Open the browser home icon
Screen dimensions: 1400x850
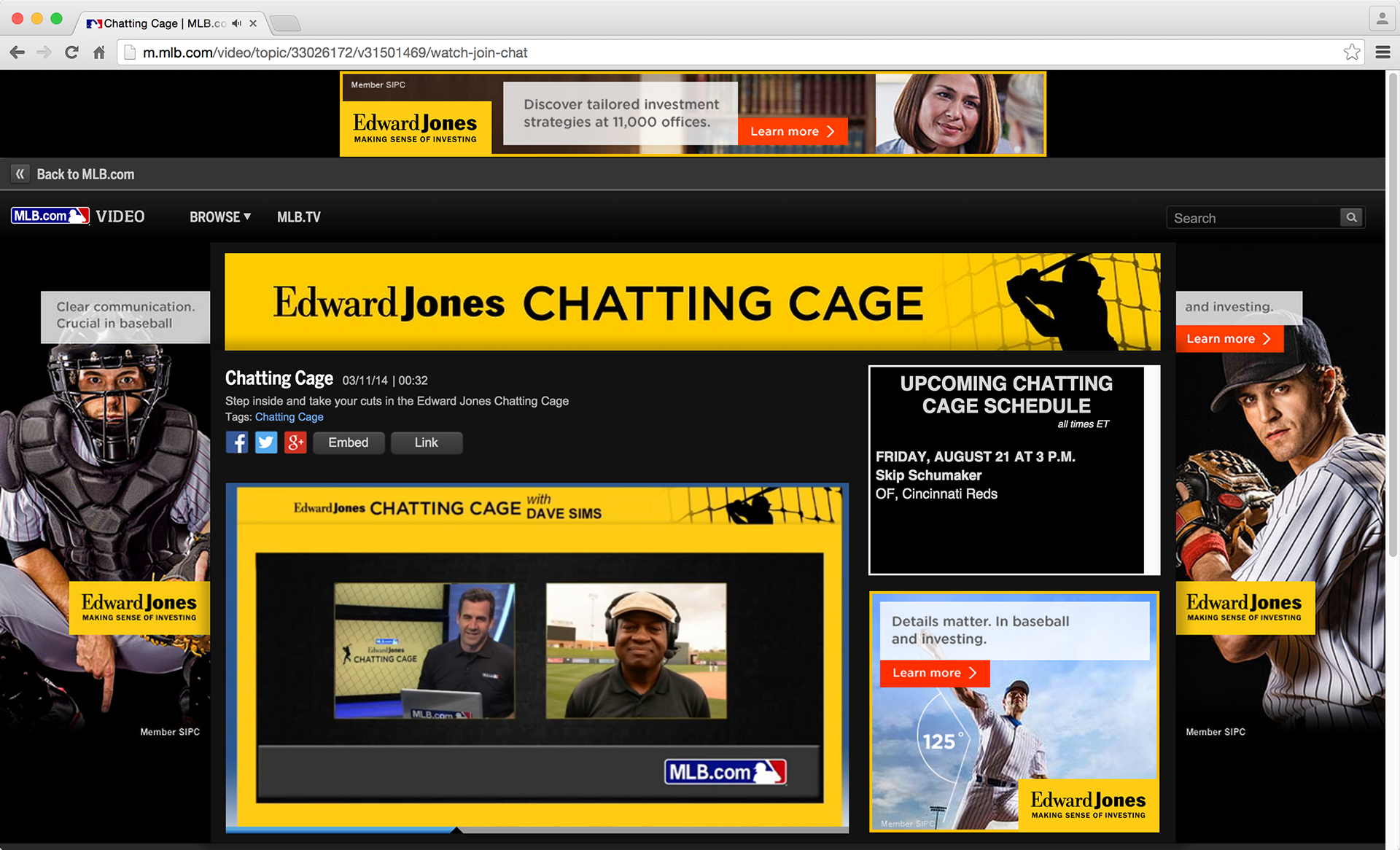pyautogui.click(x=99, y=52)
